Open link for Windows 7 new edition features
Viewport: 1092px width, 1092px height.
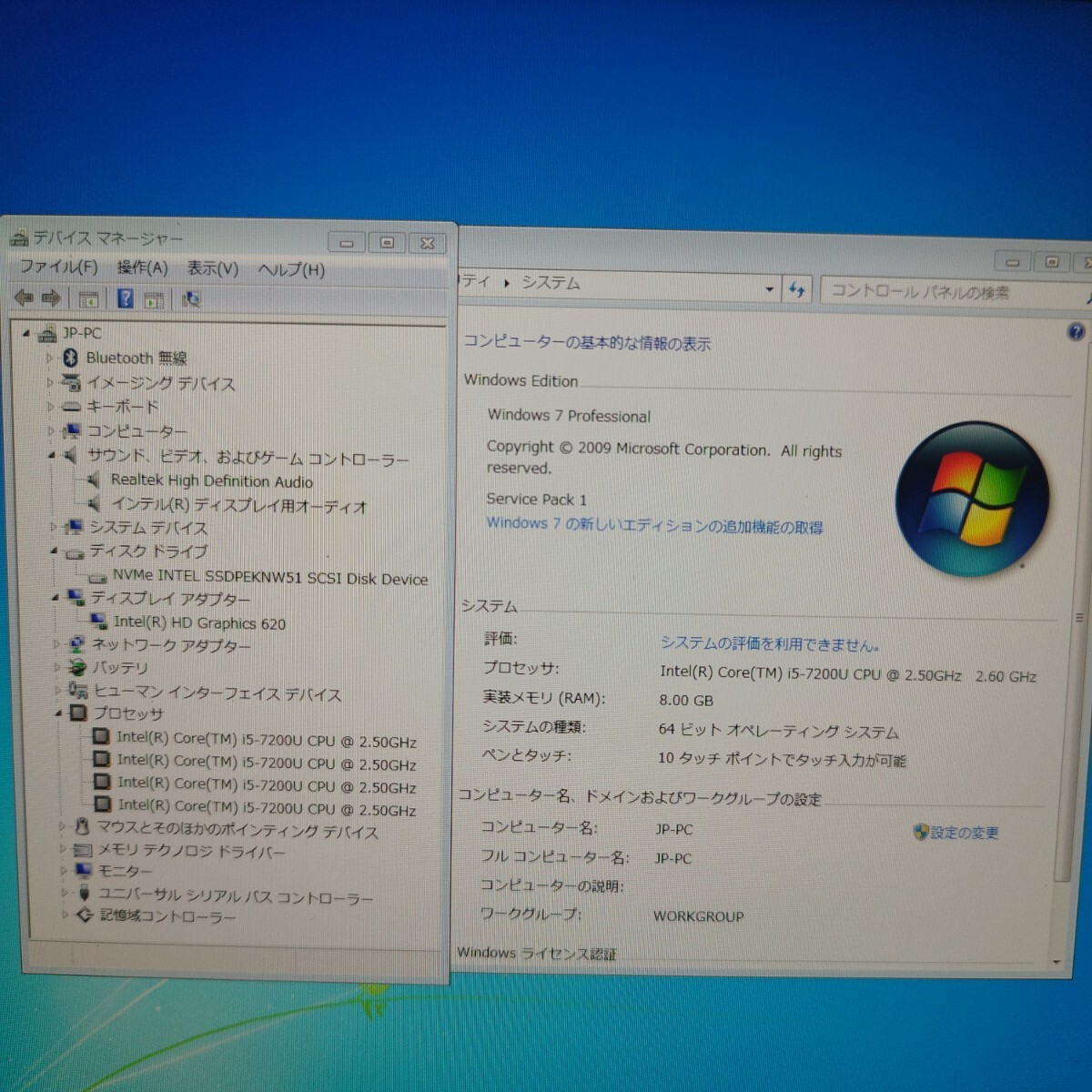[x=654, y=525]
